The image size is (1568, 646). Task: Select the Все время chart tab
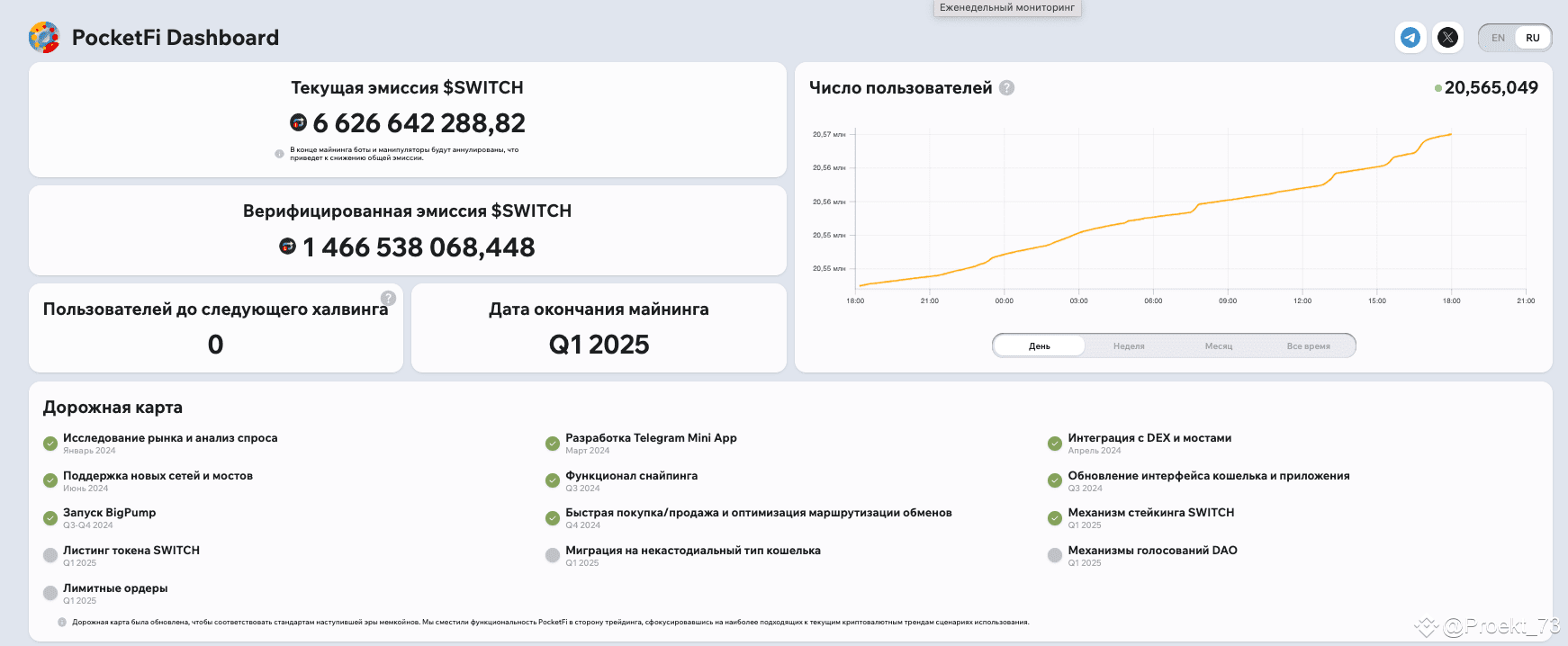point(1308,346)
